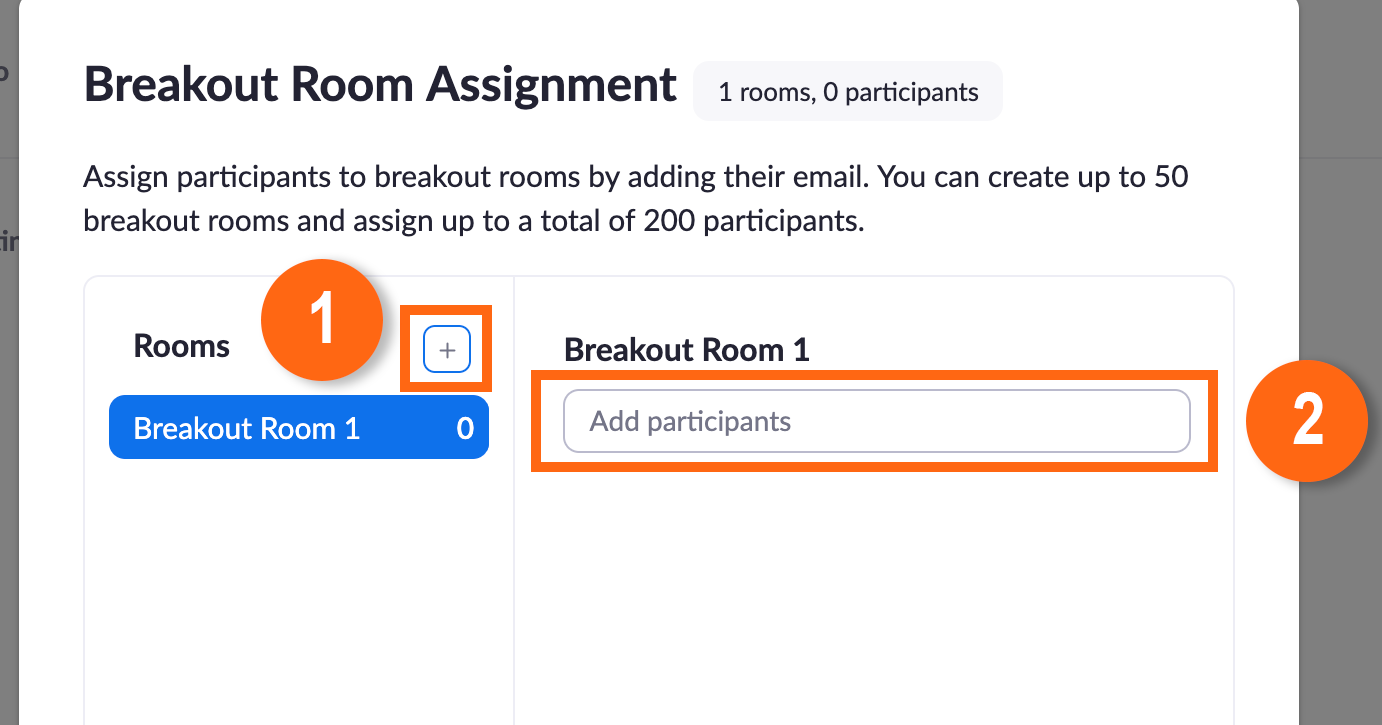The width and height of the screenshot is (1382, 725).
Task: Focus the Add participants field
Action: (876, 421)
